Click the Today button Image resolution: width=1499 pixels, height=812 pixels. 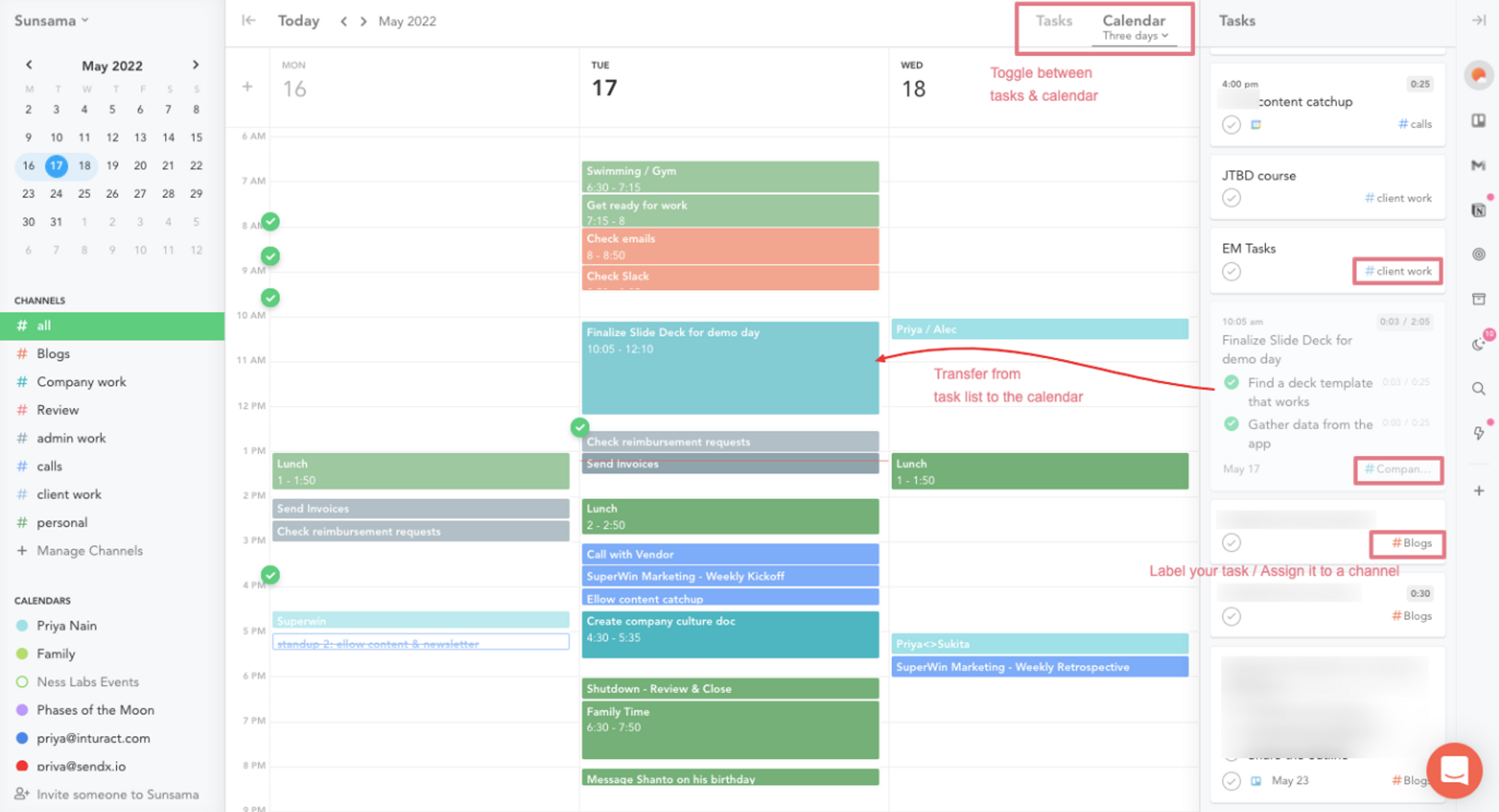coord(298,20)
